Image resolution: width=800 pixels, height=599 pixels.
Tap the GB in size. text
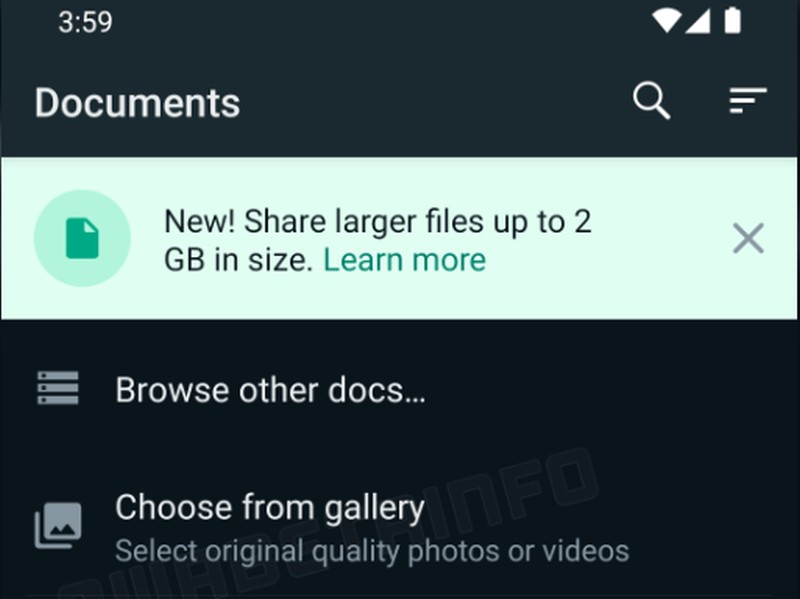tap(238, 260)
